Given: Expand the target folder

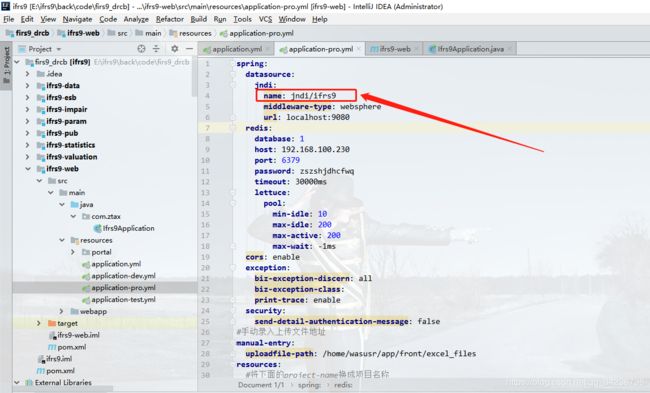Looking at the screenshot, I should click(39, 323).
